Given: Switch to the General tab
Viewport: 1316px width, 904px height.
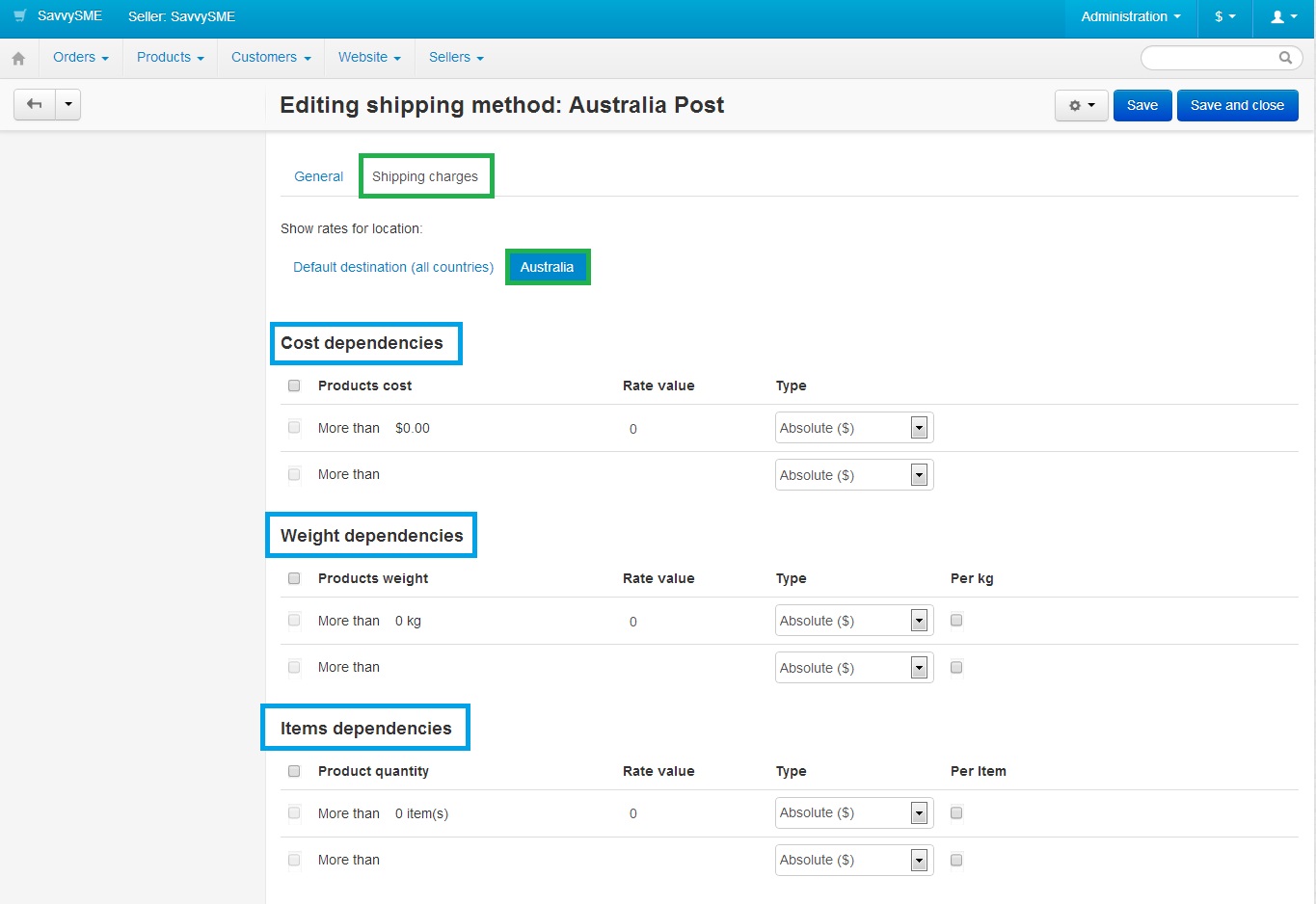Looking at the screenshot, I should coord(318,176).
